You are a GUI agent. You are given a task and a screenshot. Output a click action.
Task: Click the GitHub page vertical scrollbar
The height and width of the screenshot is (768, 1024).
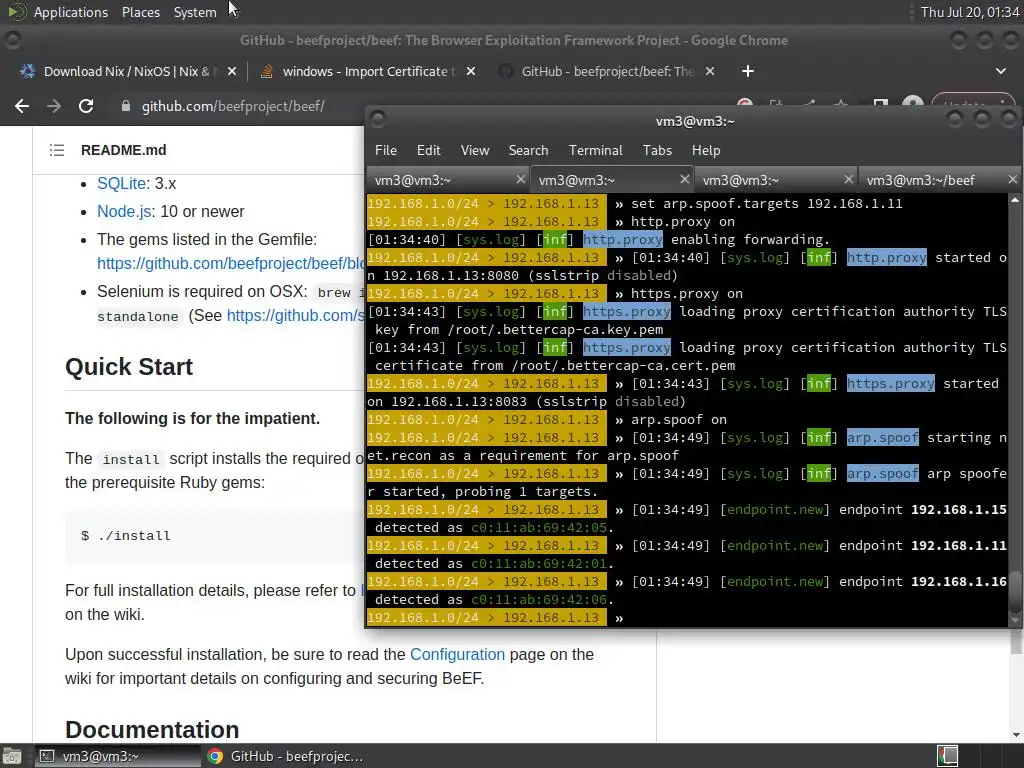click(1016, 640)
